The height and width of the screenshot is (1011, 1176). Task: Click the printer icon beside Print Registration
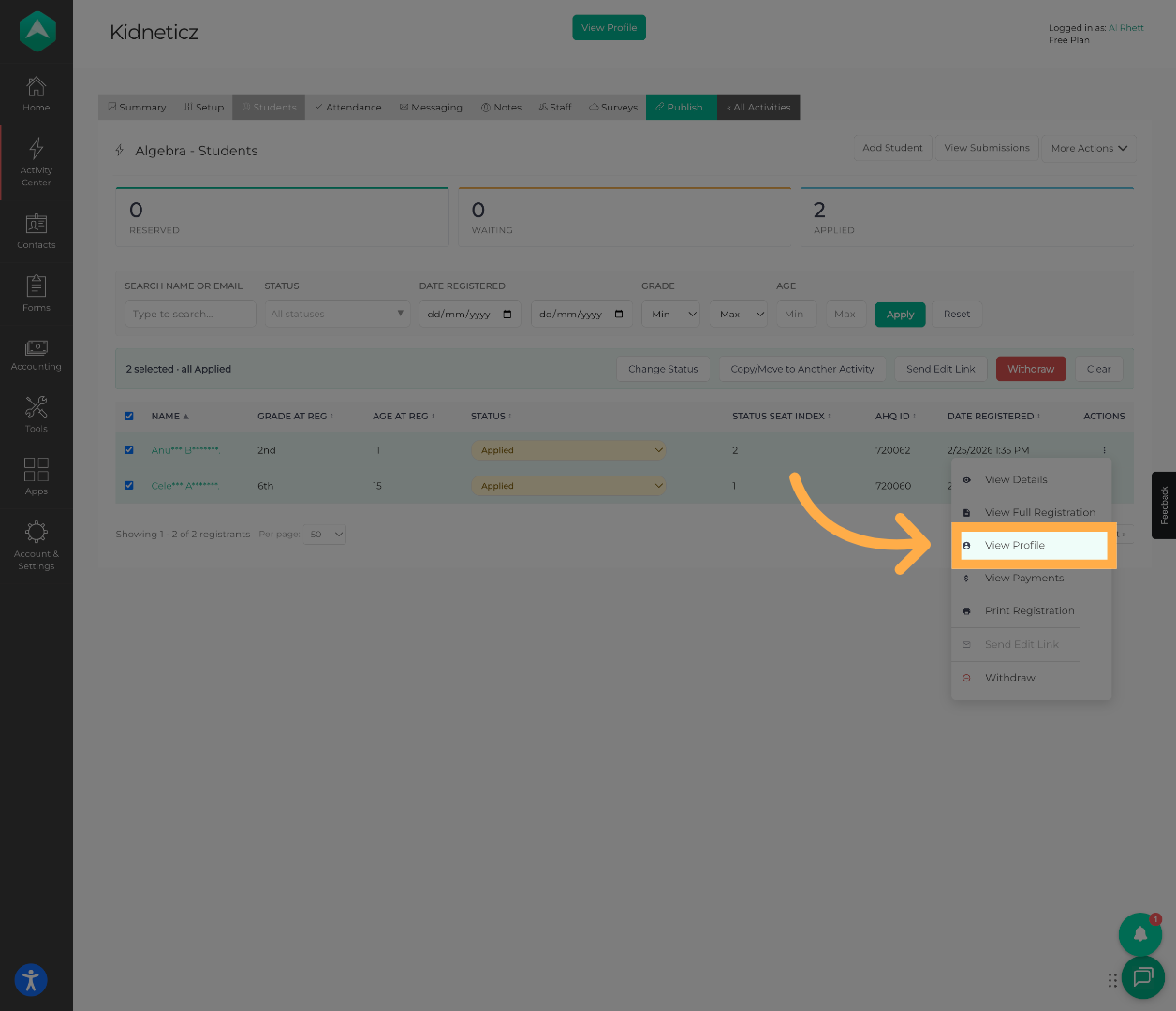click(966, 610)
